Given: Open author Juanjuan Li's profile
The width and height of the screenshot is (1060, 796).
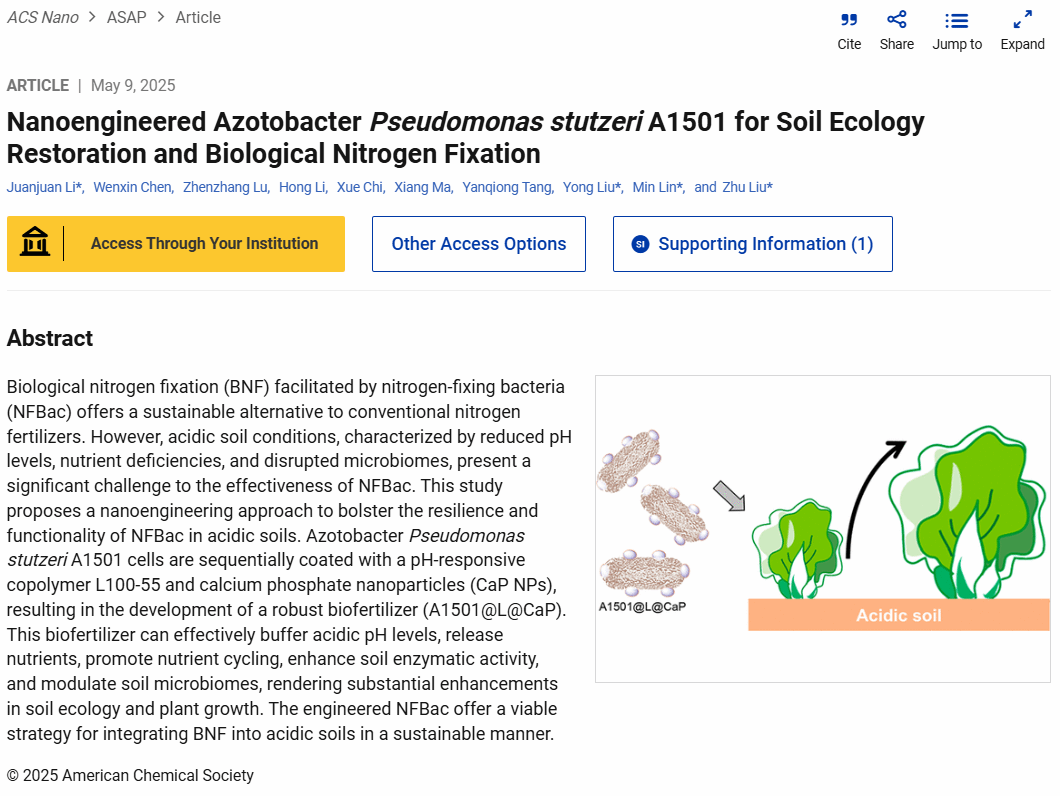Looking at the screenshot, I should (x=43, y=187).
